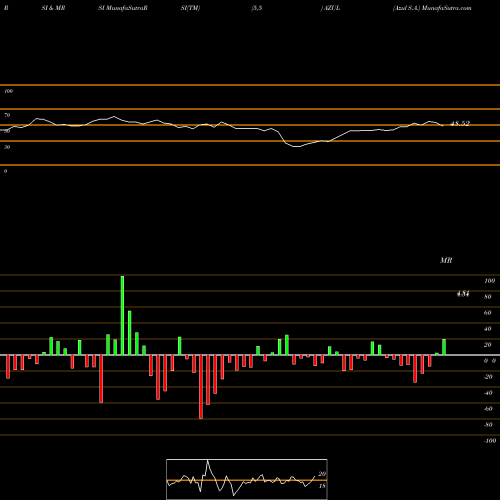
Task: Click the last green MR bar on right
Action: tap(444, 347)
